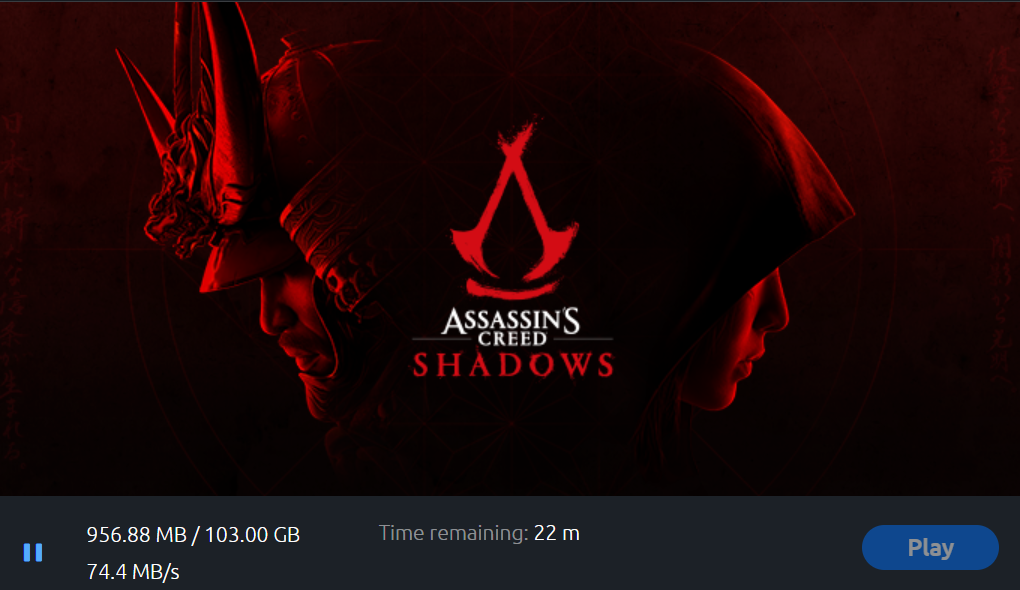Click the "Assassin's Creed" title text
1020x590 pixels.
[x=511, y=327]
